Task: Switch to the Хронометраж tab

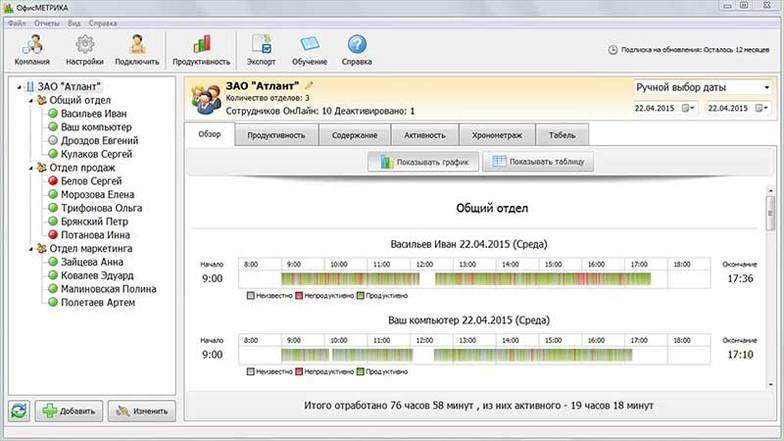Action: [x=497, y=135]
